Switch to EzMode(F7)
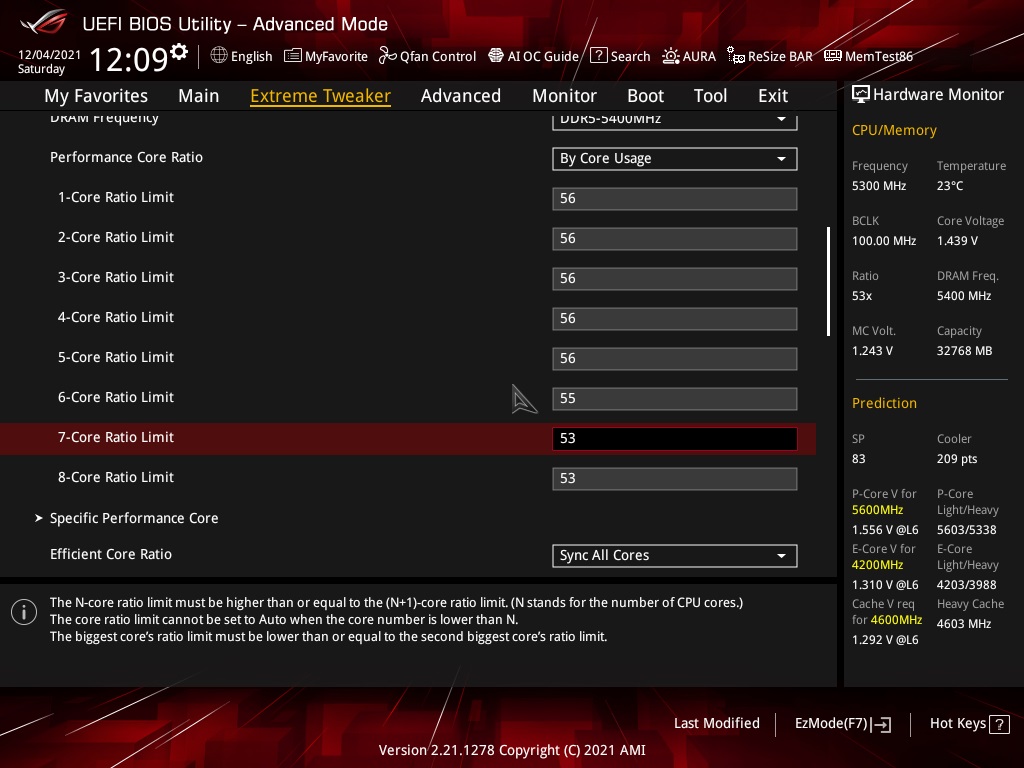The image size is (1024, 768). (842, 724)
